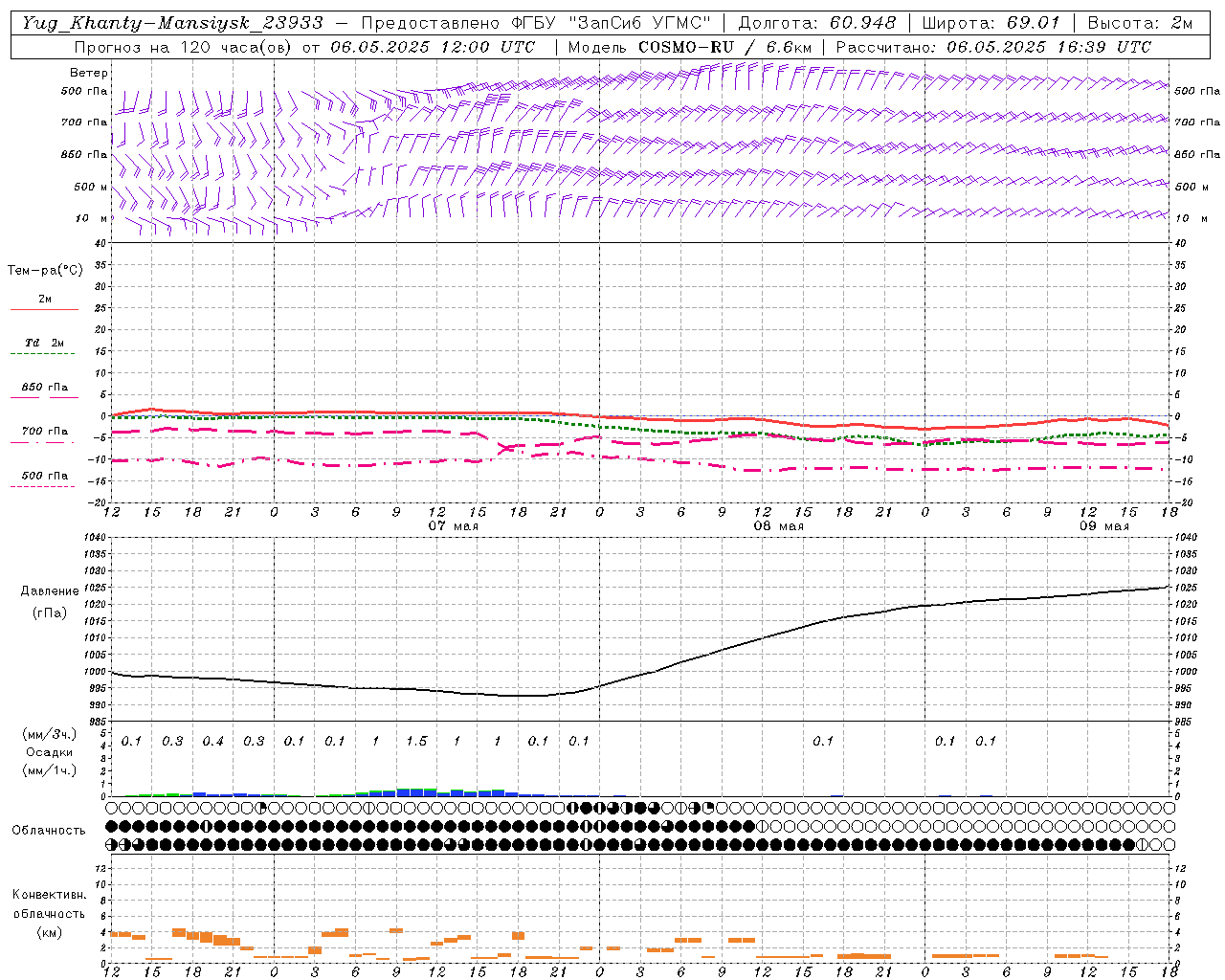This screenshot has width=1225, height=980.
Task: Click the Тем-ра(°C) panel label
Action: pyautogui.click(x=45, y=271)
